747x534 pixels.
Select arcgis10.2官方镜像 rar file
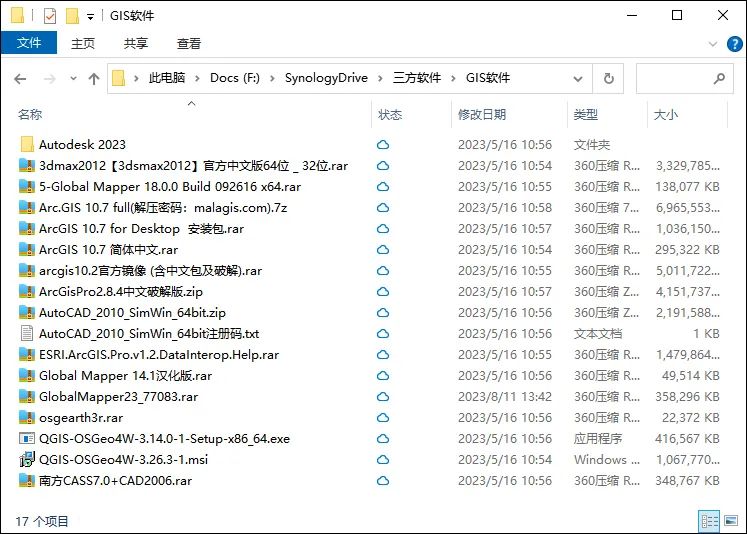click(x=151, y=271)
